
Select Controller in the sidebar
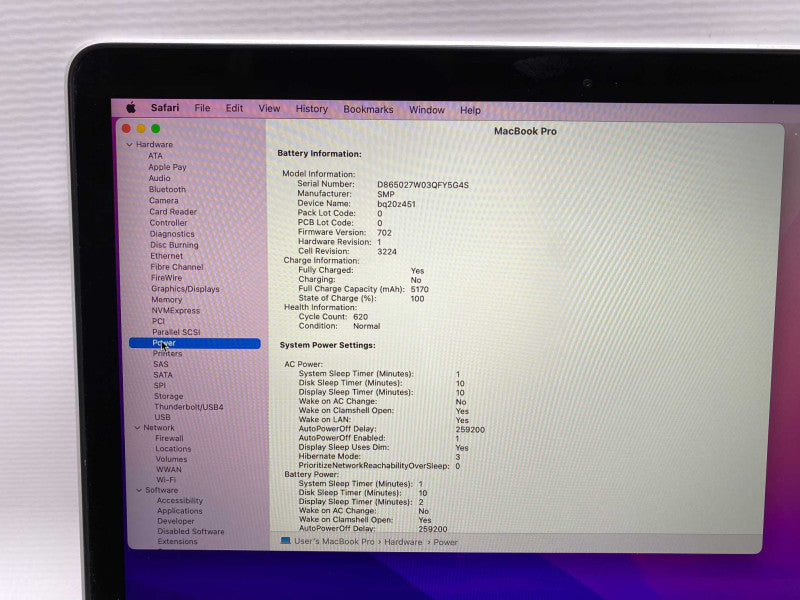point(168,223)
